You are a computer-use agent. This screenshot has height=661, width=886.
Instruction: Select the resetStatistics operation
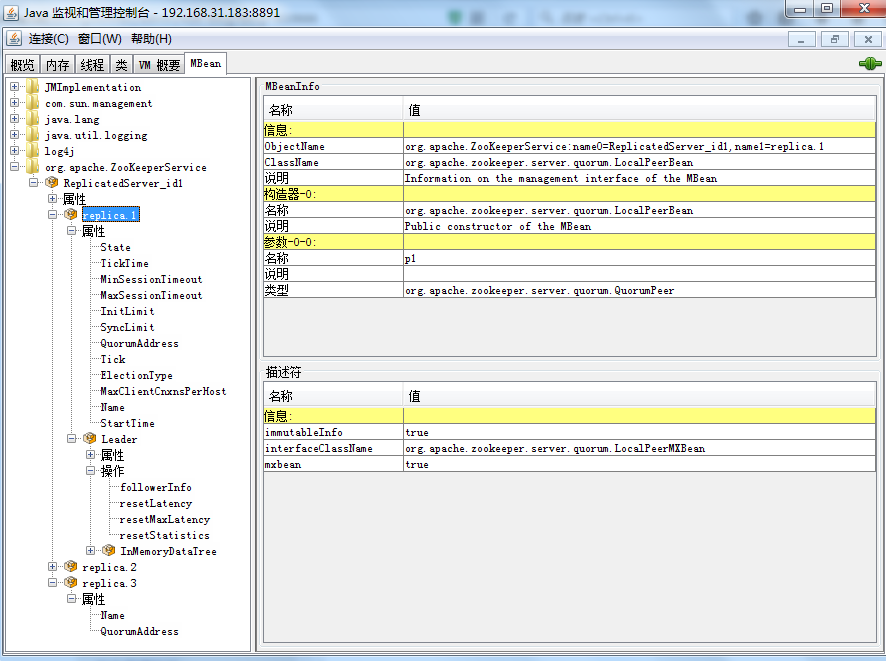[x=164, y=535]
